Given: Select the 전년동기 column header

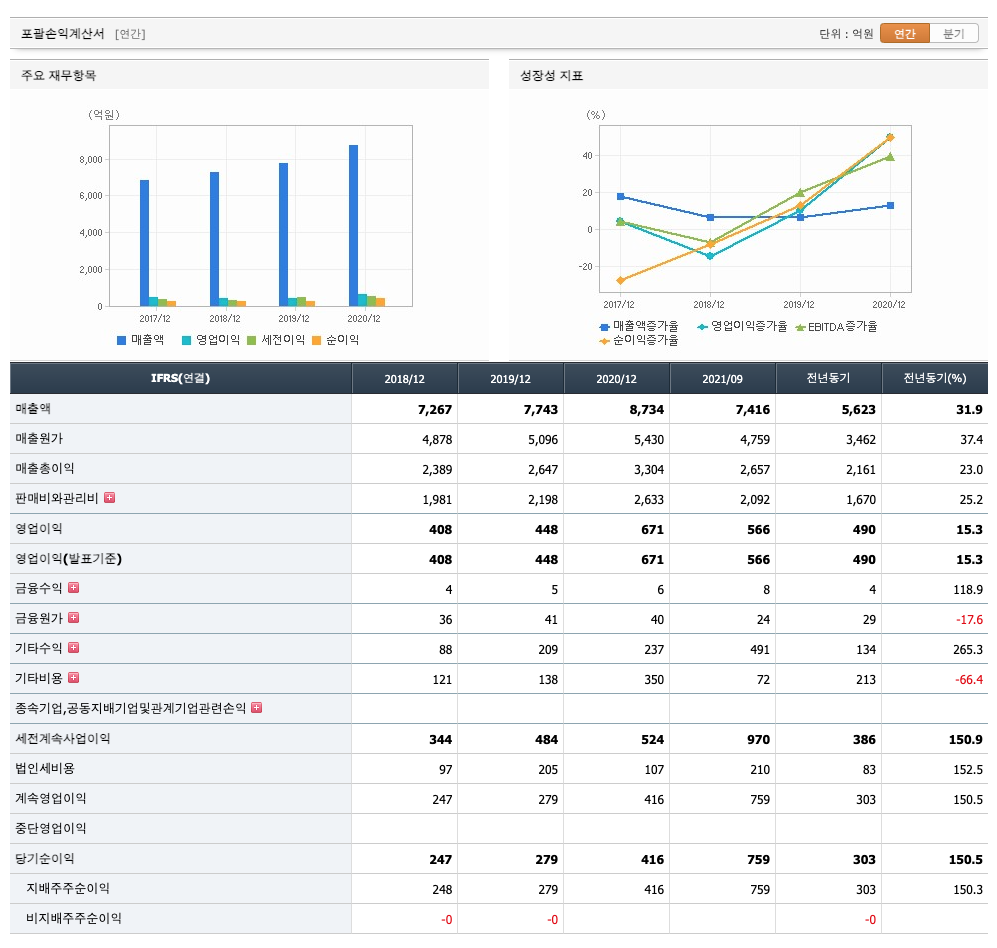Looking at the screenshot, I should pos(829,378).
